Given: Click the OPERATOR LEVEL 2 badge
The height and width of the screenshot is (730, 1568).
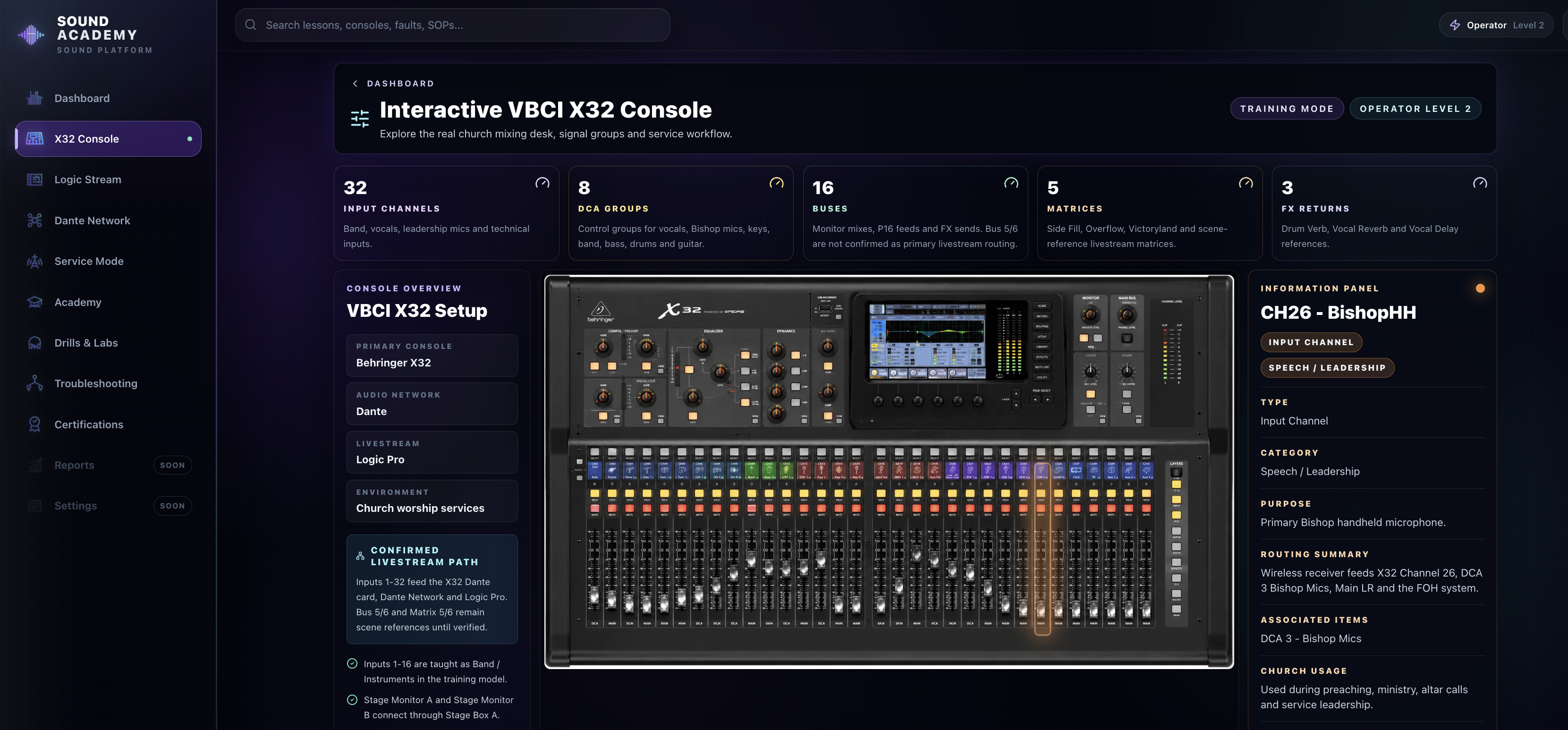Looking at the screenshot, I should (1415, 109).
